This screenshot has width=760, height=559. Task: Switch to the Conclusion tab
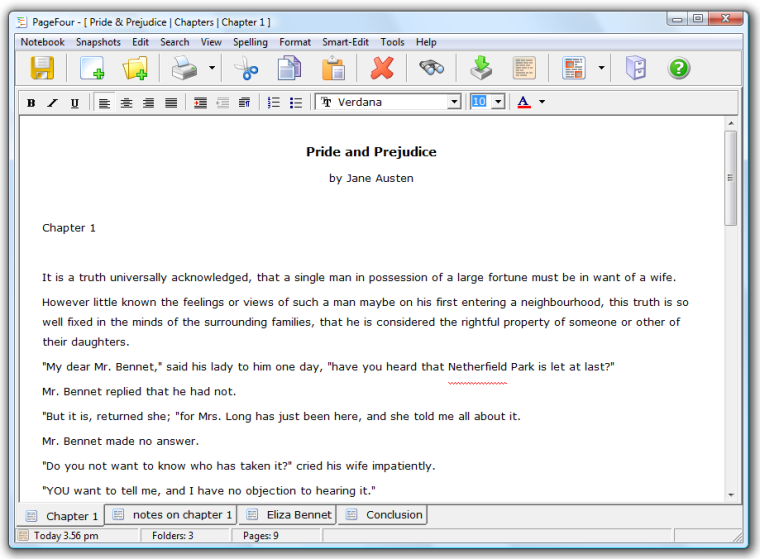[x=384, y=515]
